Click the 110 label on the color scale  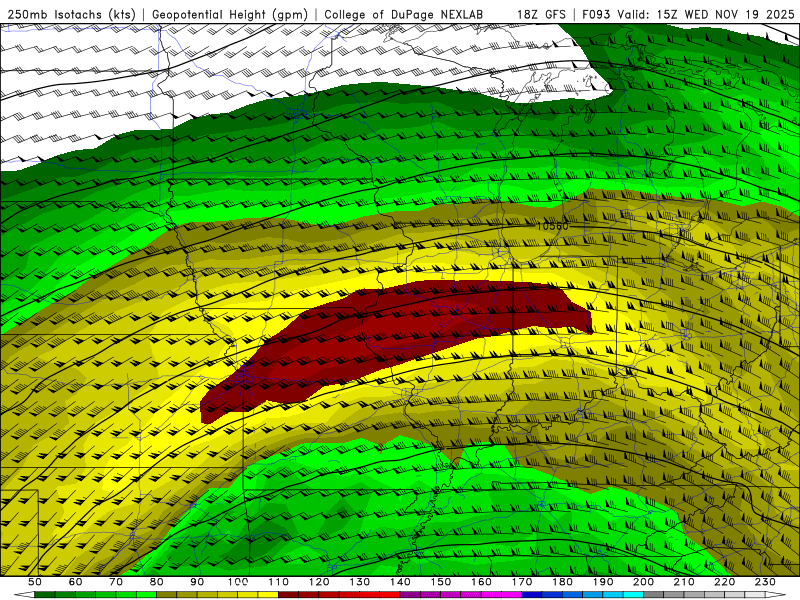279,582
